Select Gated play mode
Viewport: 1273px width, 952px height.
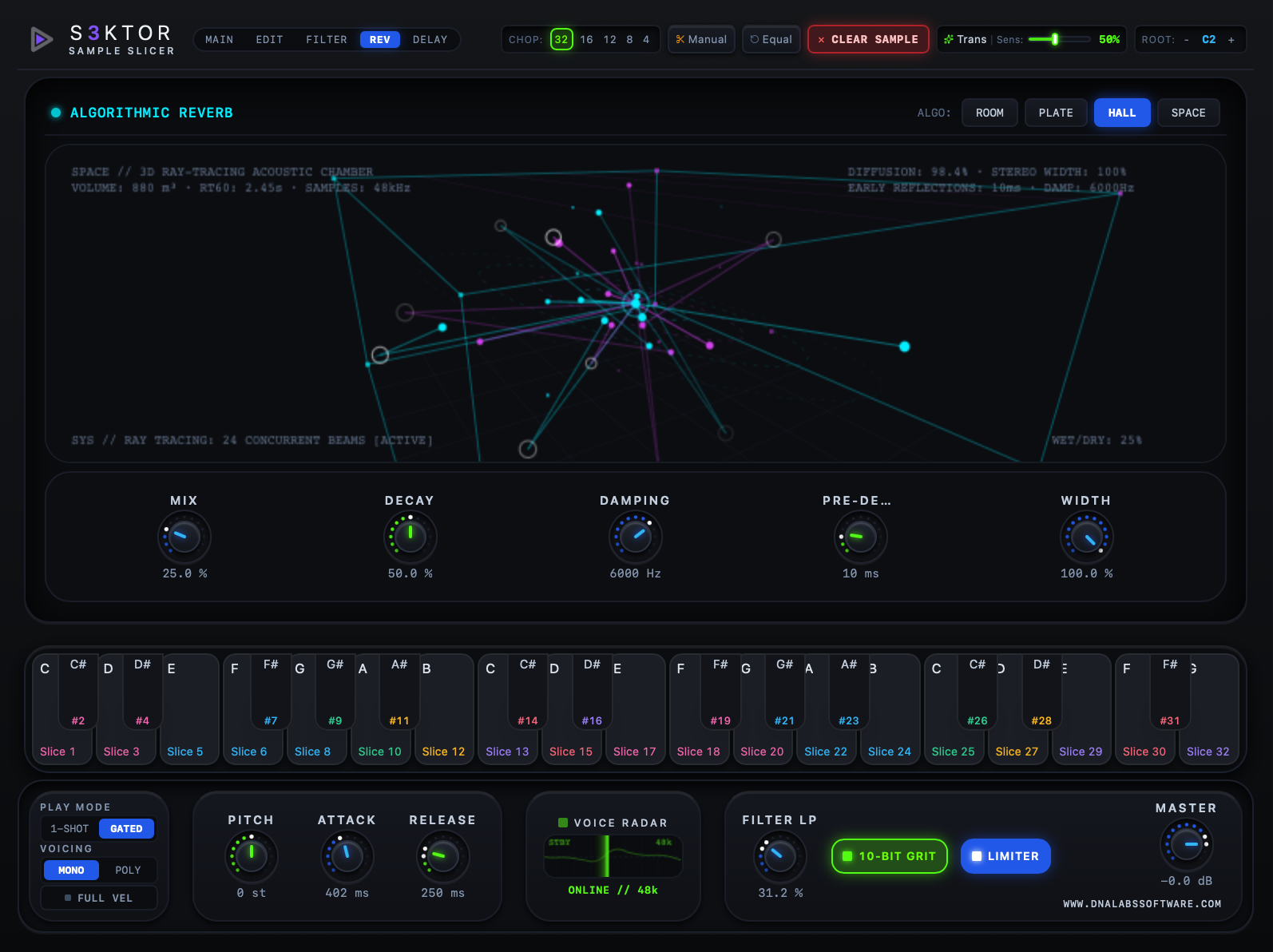[x=126, y=829]
